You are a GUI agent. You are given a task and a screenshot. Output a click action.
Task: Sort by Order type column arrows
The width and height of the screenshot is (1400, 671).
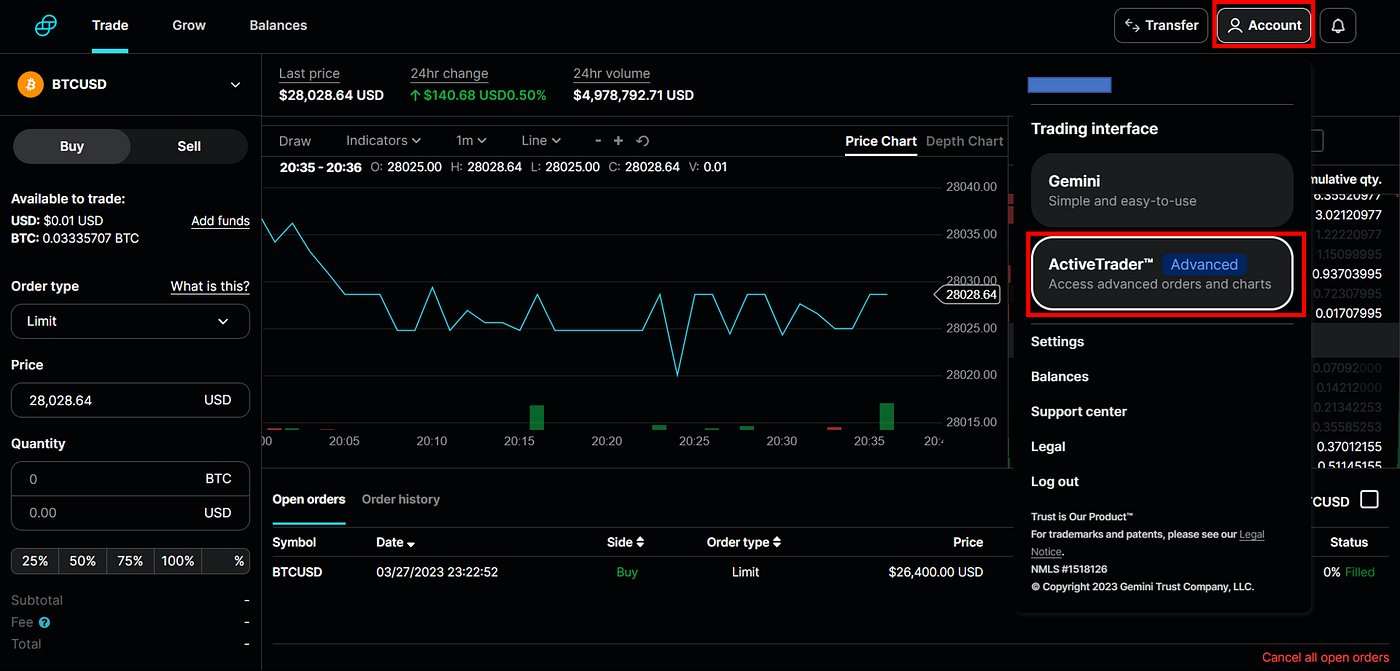777,542
